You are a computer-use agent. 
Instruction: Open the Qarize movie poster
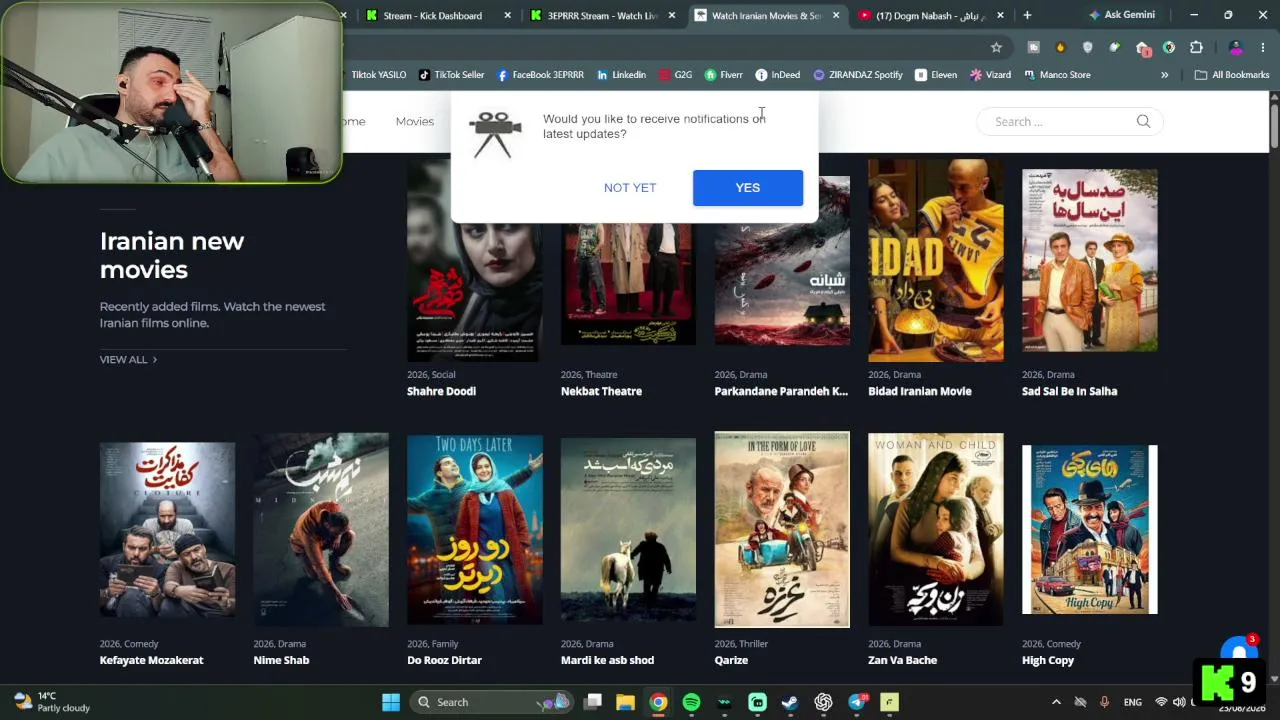782,530
